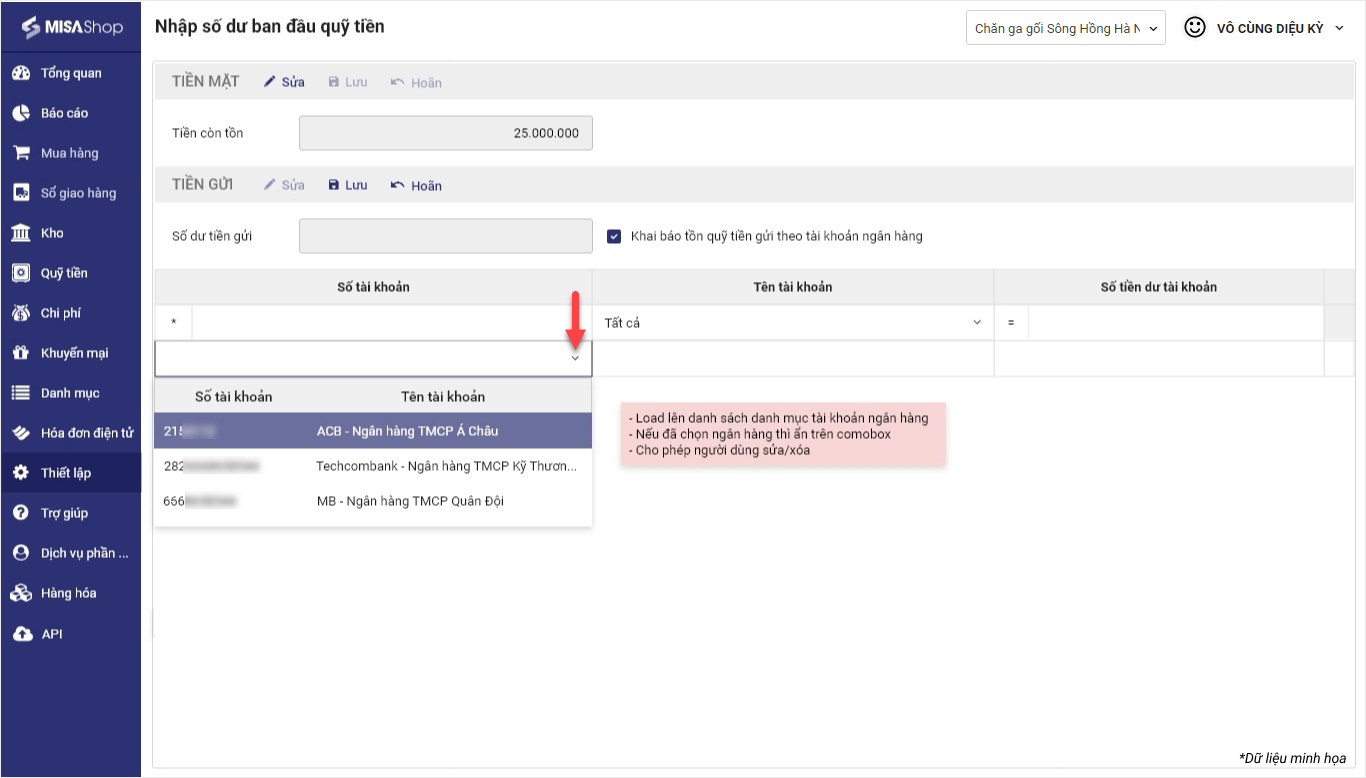Click the Tên tài khoản cell in the new row
Viewport: 1366px width, 778px height.
[x=793, y=358]
